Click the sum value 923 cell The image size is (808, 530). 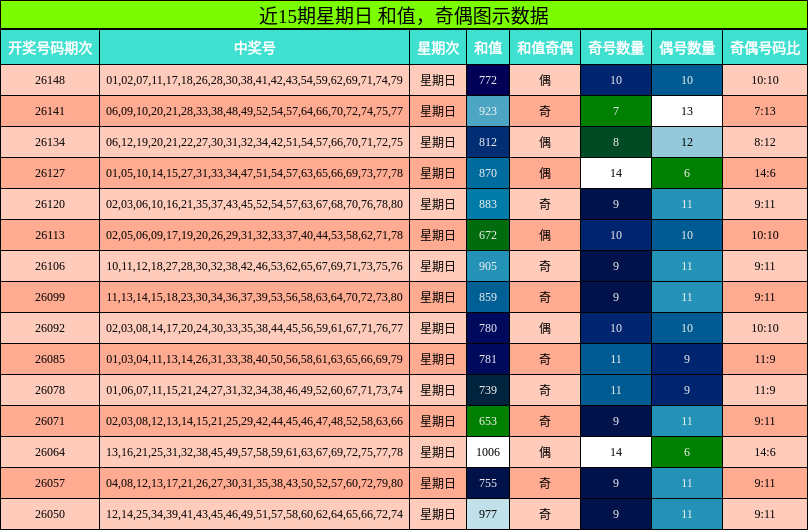(488, 111)
